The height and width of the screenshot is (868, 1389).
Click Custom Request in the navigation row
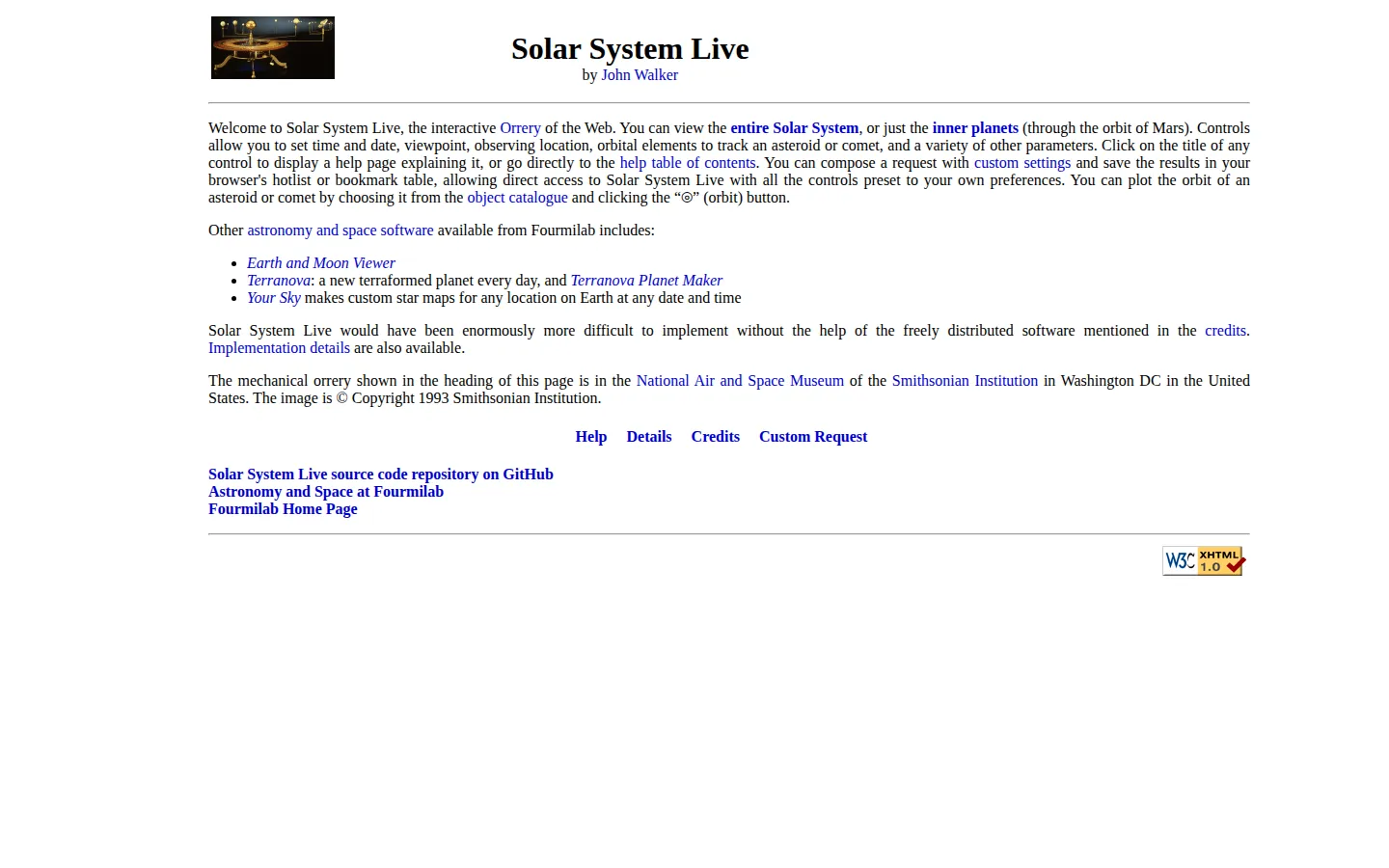[x=813, y=437]
